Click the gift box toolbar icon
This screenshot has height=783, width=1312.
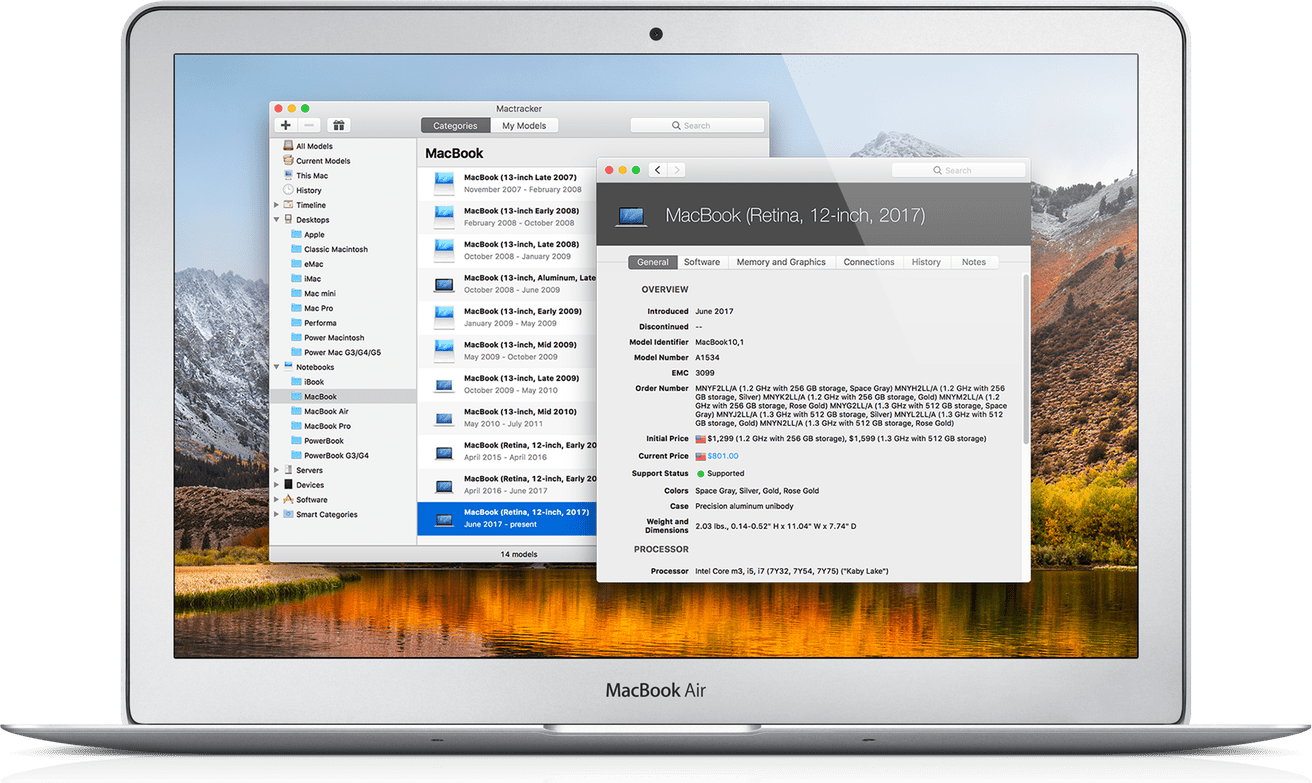tap(339, 125)
